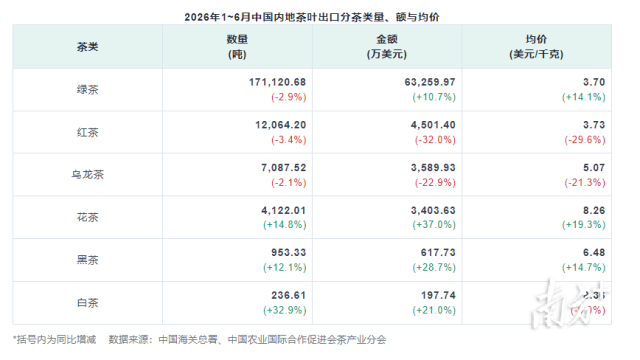Select the amount value 3,589.93
The image size is (640, 360).
tap(433, 168)
